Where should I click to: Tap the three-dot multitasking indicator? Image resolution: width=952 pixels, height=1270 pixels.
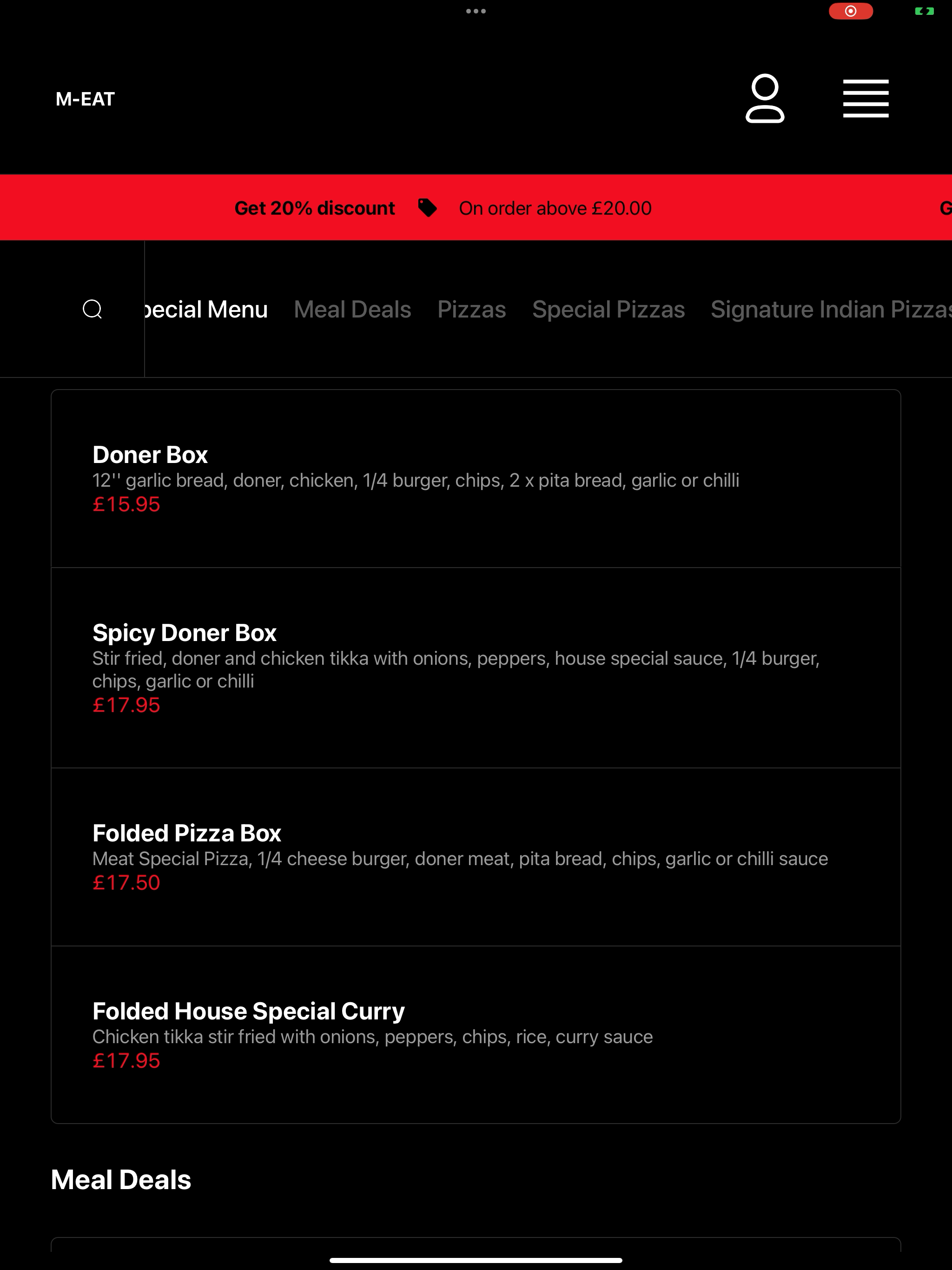476,11
